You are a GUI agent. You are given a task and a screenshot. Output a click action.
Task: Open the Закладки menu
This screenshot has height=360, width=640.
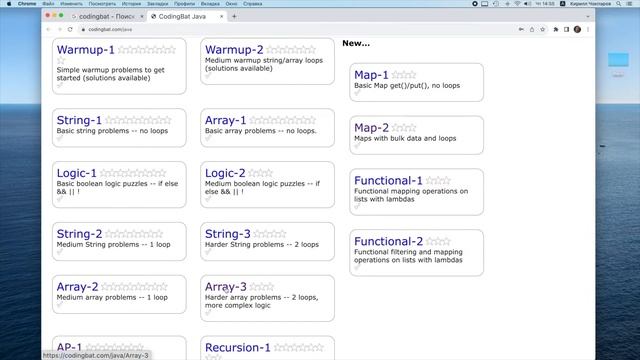[158, 4]
